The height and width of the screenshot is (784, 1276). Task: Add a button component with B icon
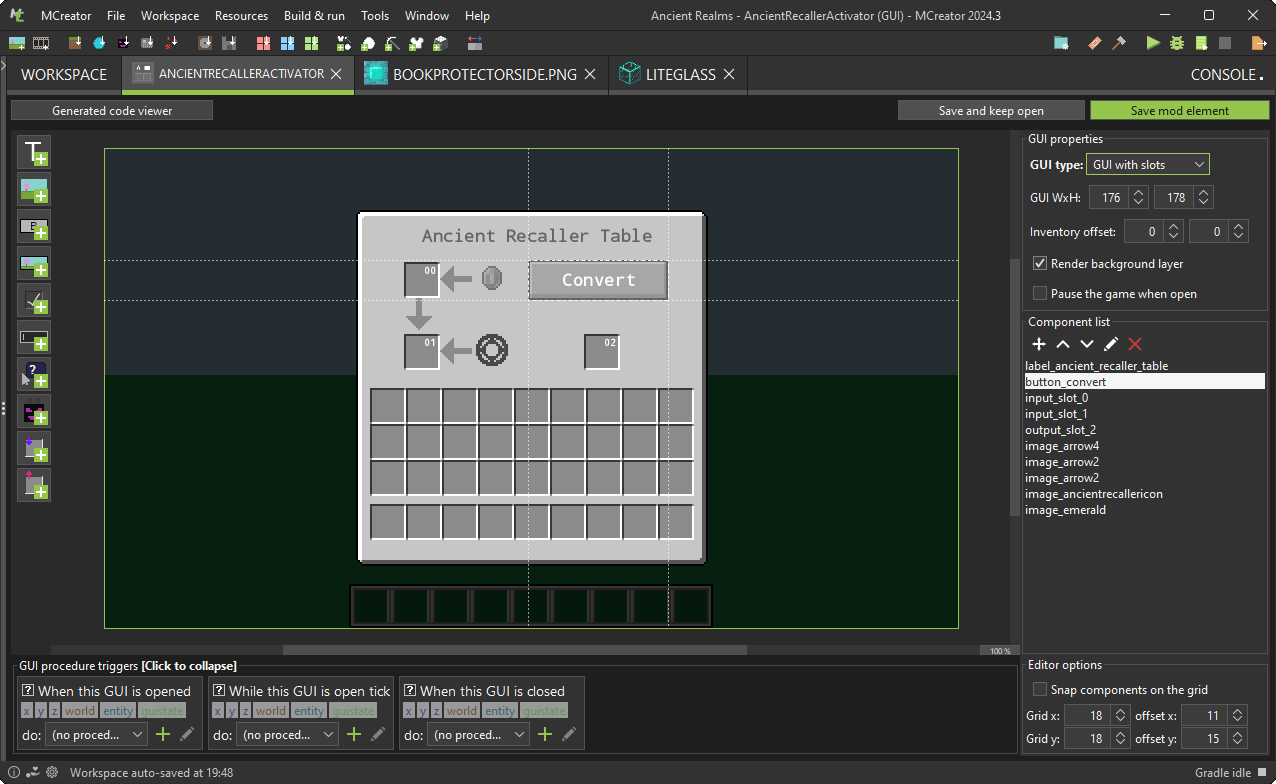34,227
